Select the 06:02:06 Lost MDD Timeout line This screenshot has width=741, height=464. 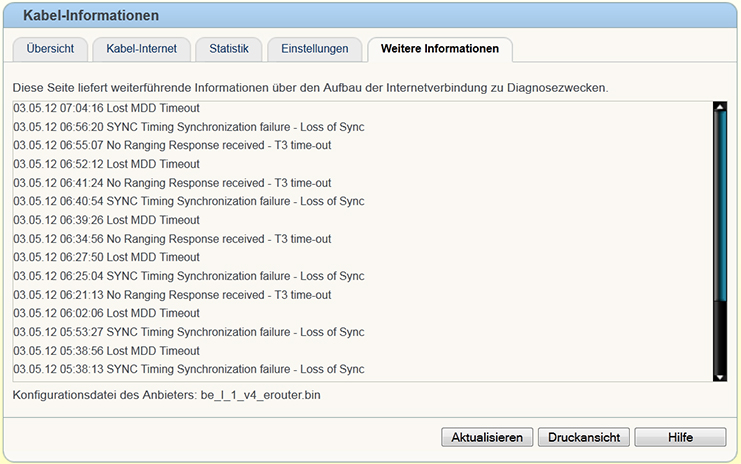pyautogui.click(x=106, y=313)
